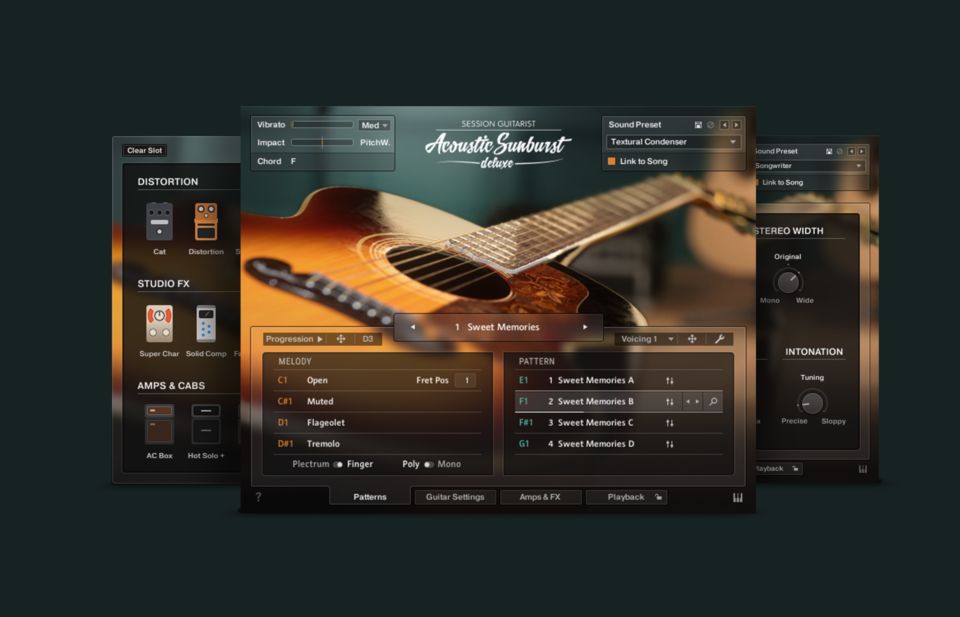Image resolution: width=960 pixels, height=617 pixels.
Task: Click the Impact slider
Action: point(322,143)
